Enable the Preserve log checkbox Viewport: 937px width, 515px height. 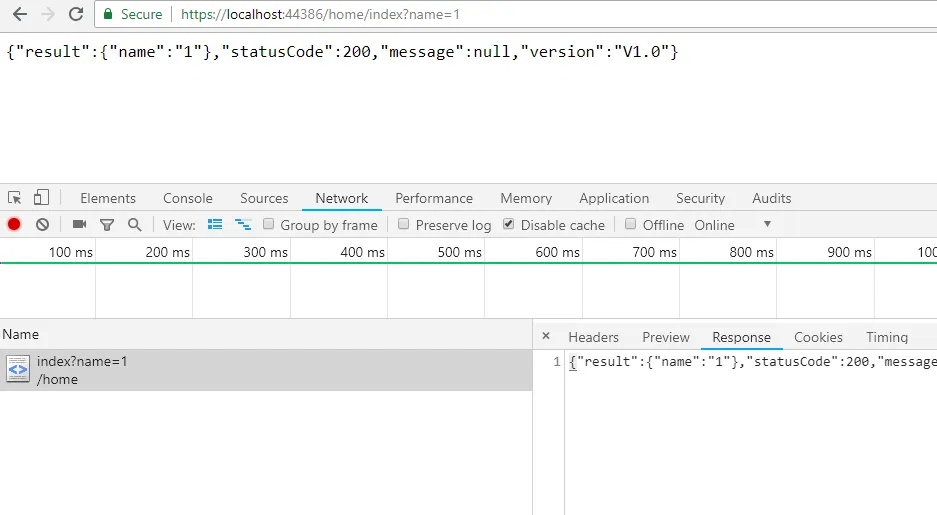pos(404,225)
